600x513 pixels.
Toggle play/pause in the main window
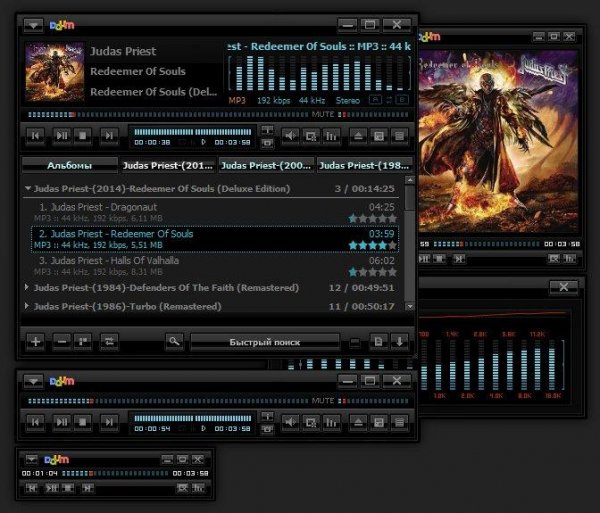pos(62,136)
